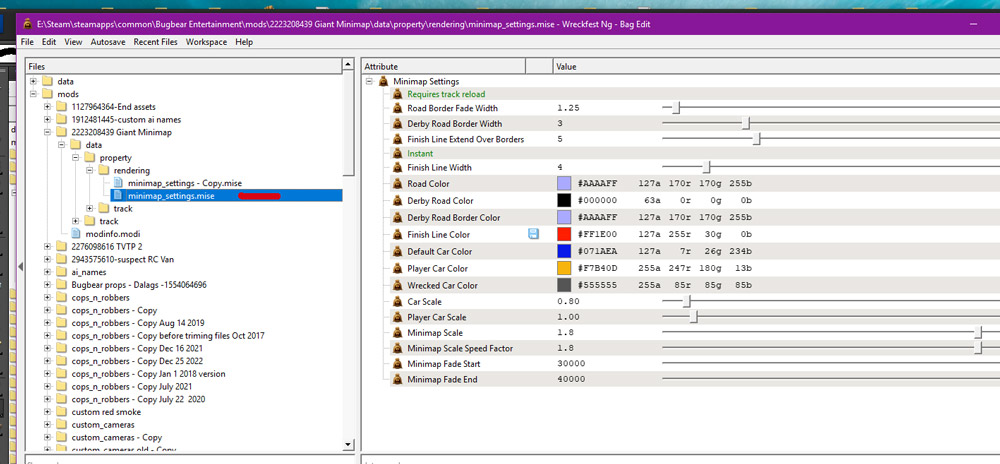The height and width of the screenshot is (464, 1000).
Task: Open the Edit menu
Action: 49,42
